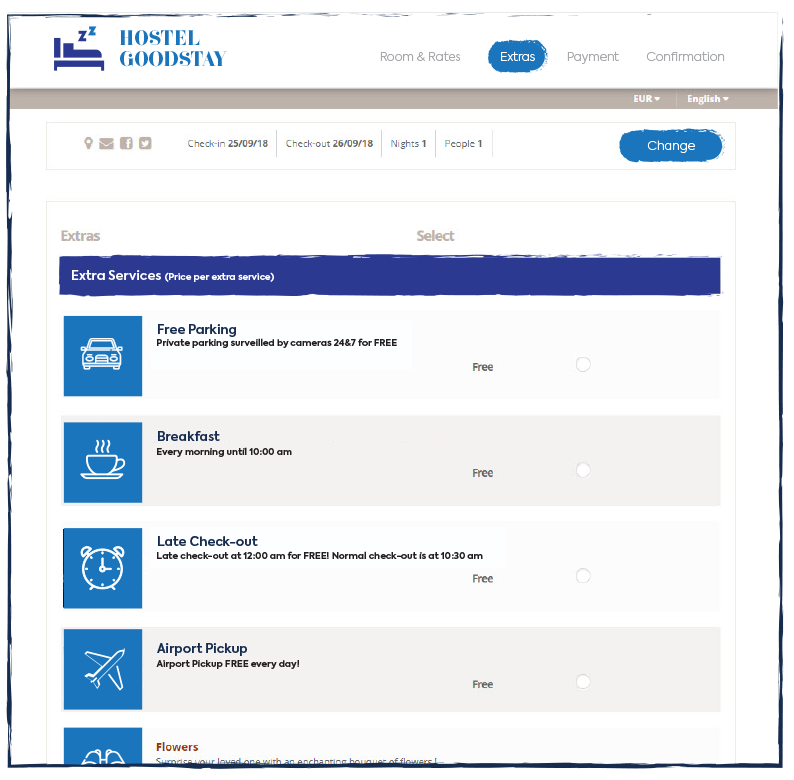This screenshot has width=794, height=780.
Task: Click "Every morning until 10:00 am" description
Action: [x=224, y=452]
